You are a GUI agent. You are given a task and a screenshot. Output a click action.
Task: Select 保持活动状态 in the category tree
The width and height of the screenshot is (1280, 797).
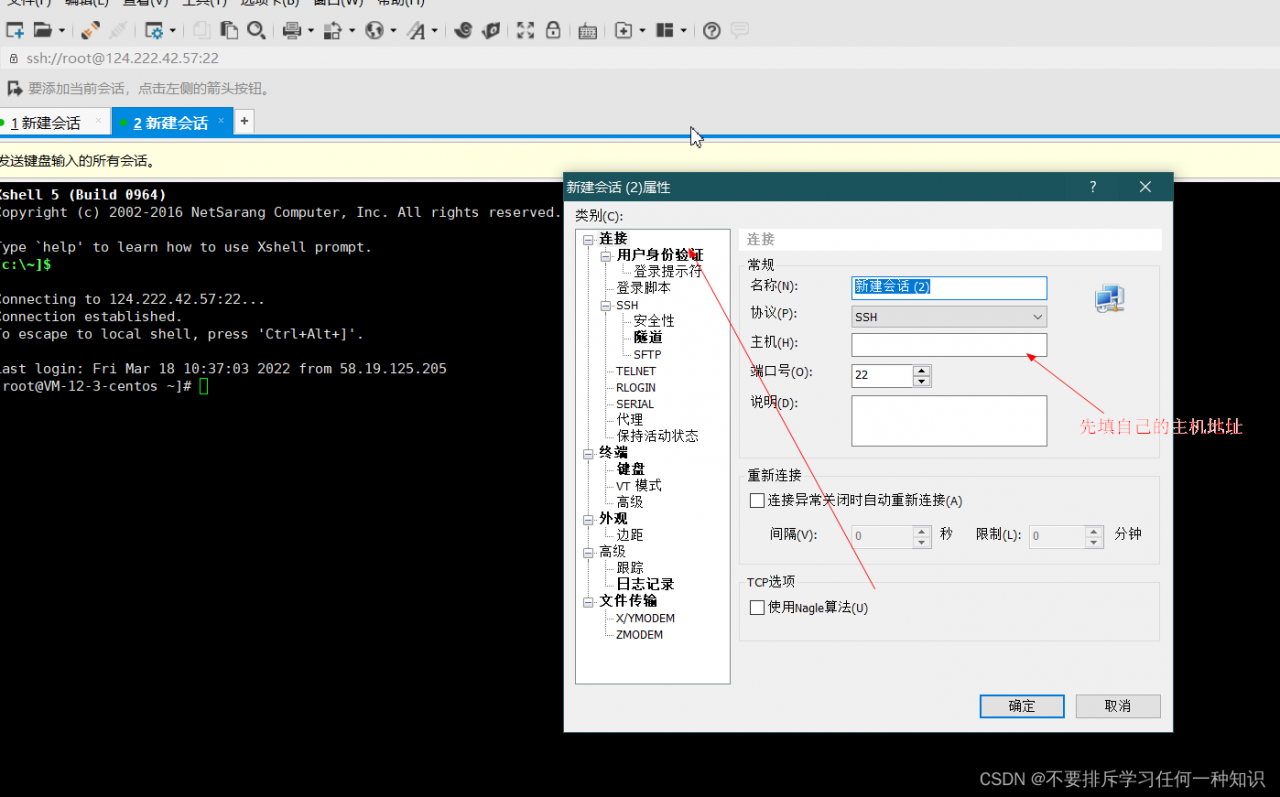pos(657,436)
